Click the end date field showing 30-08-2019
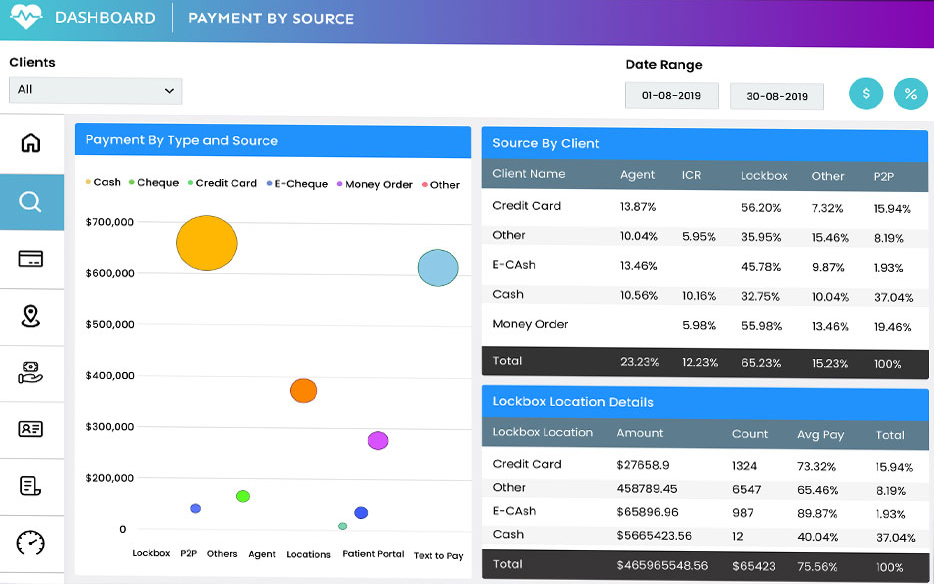Screen dimensions: 934x584 778,95
